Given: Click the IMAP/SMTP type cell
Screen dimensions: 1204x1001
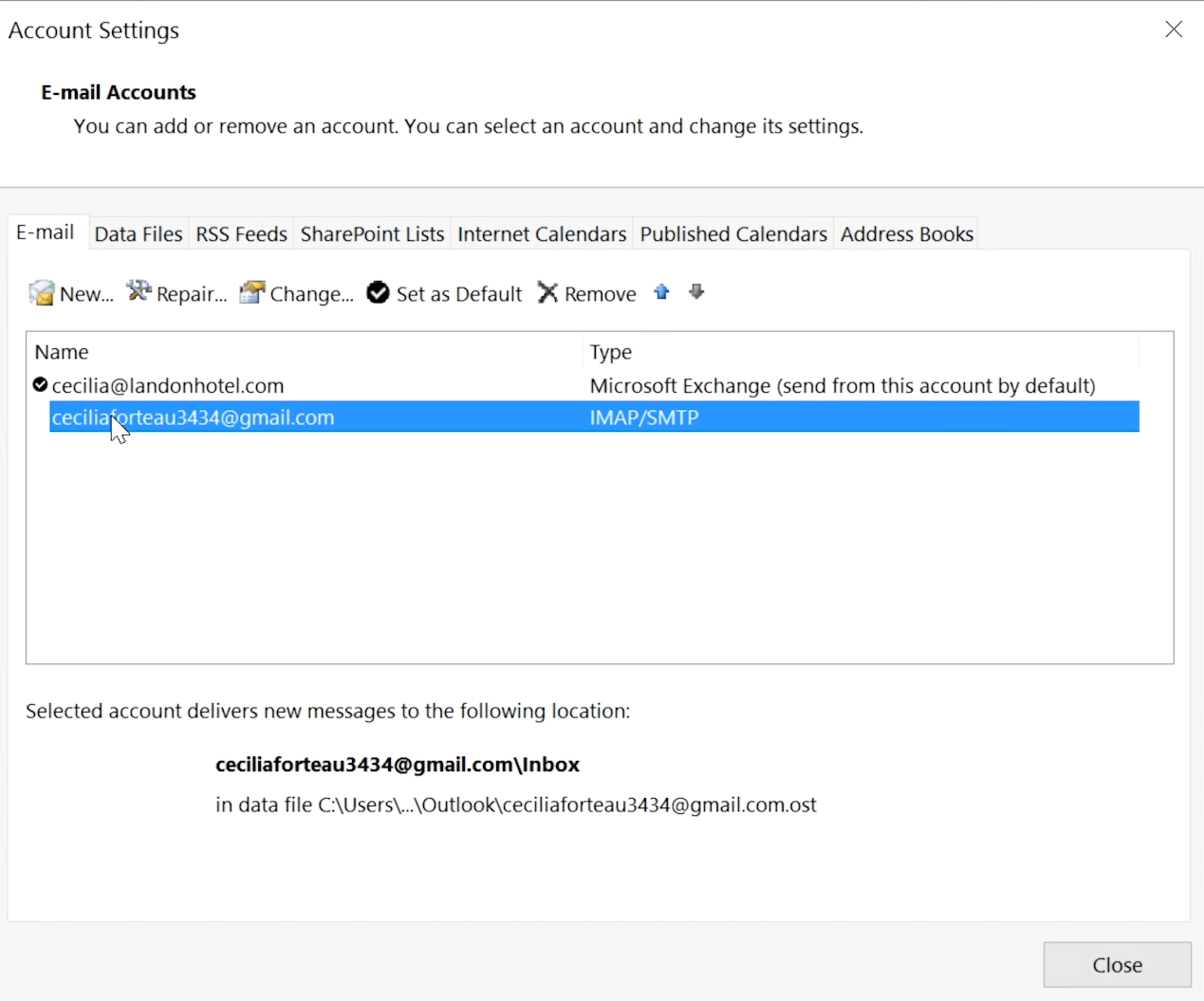Looking at the screenshot, I should (x=644, y=417).
